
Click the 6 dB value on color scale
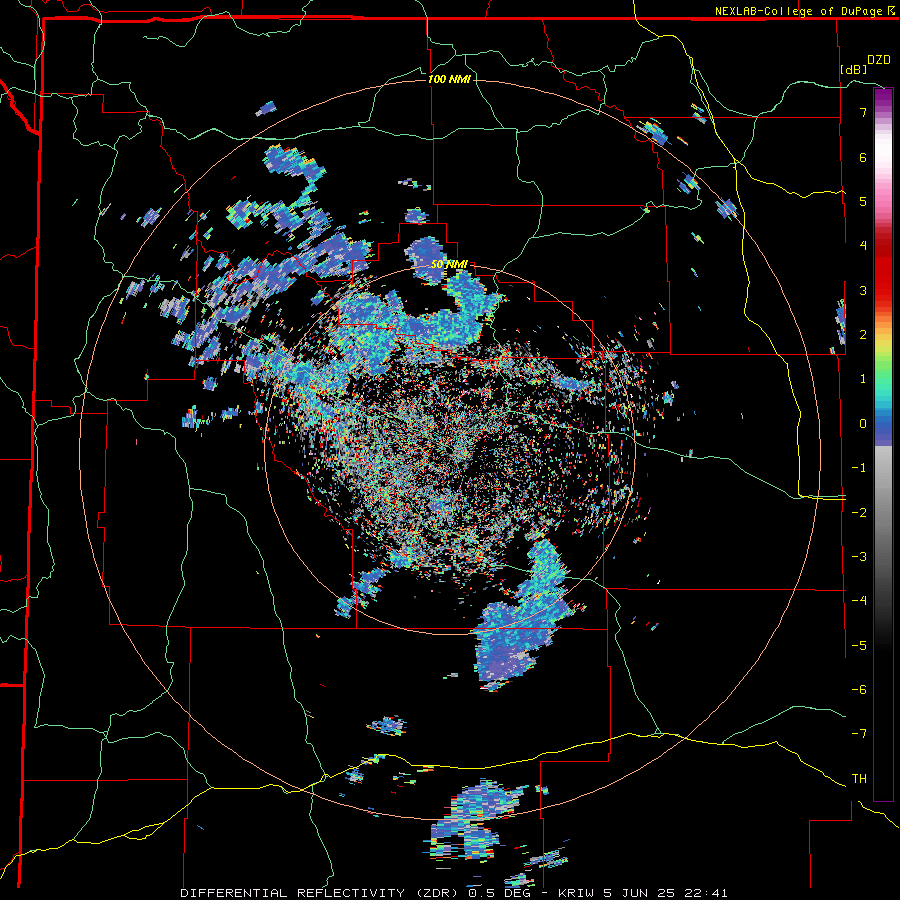pos(863,157)
